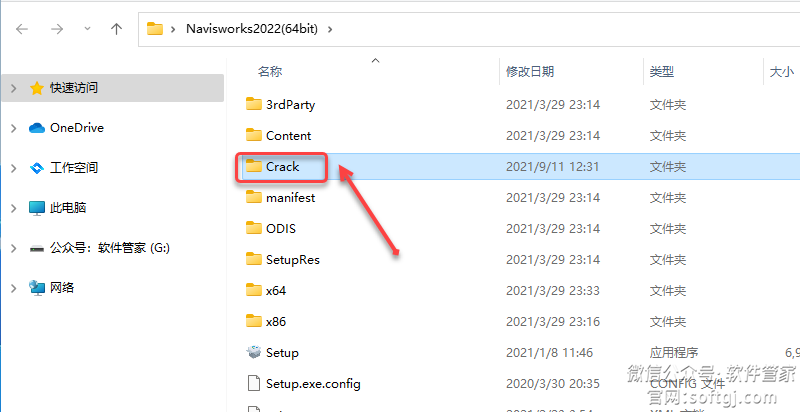Expand the 此电脑 tree node

(x=14, y=208)
